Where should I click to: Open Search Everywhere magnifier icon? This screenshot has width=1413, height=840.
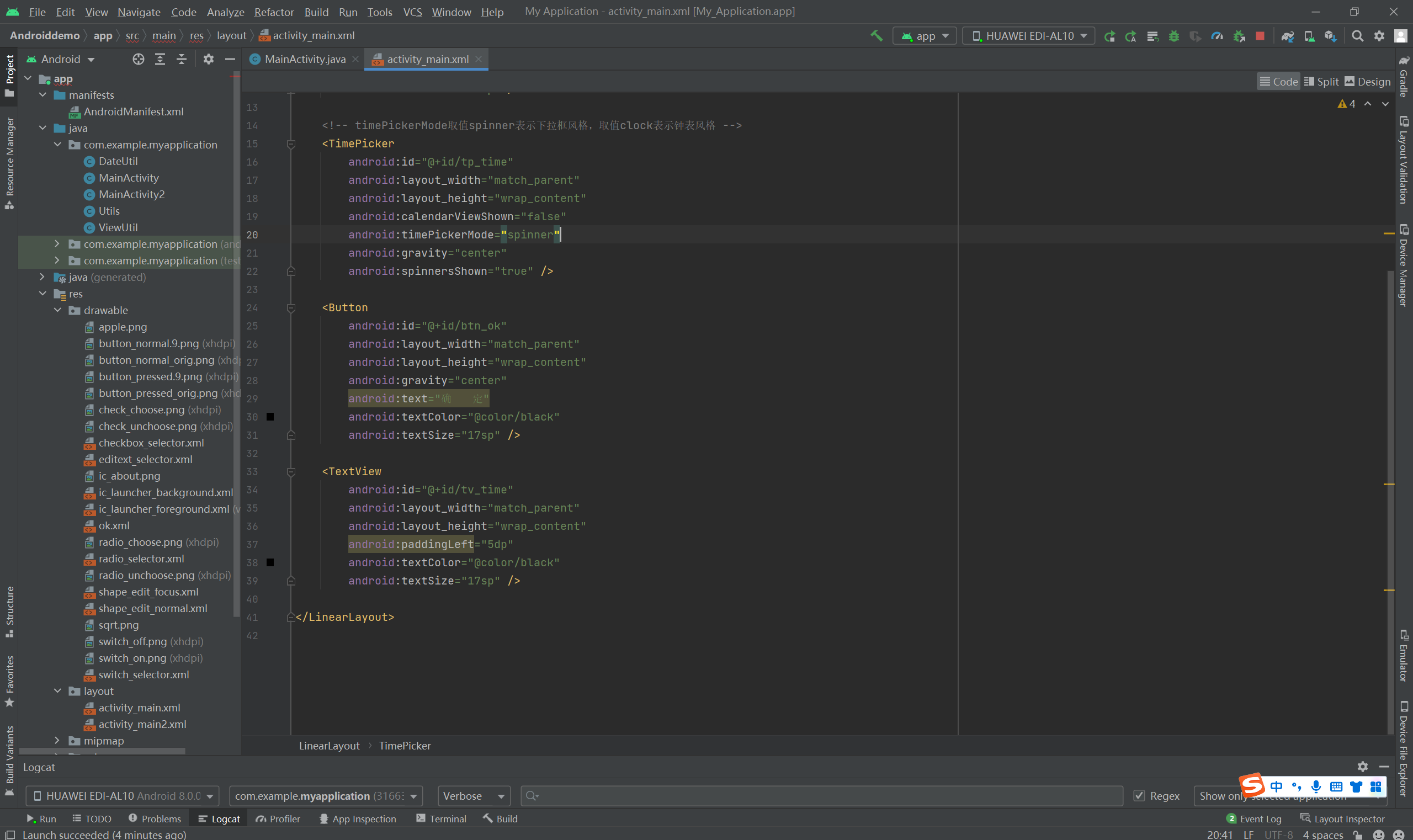[x=1357, y=36]
